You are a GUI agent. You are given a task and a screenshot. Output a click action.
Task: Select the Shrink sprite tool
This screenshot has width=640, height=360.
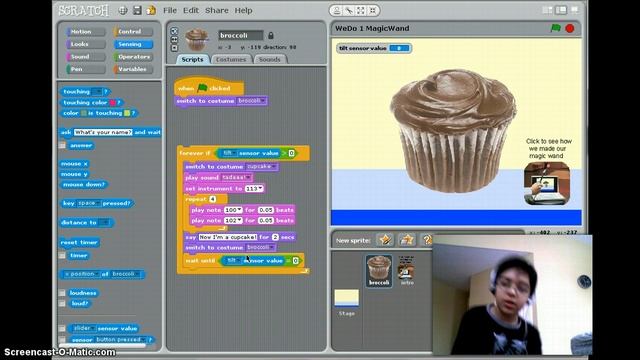click(x=373, y=11)
